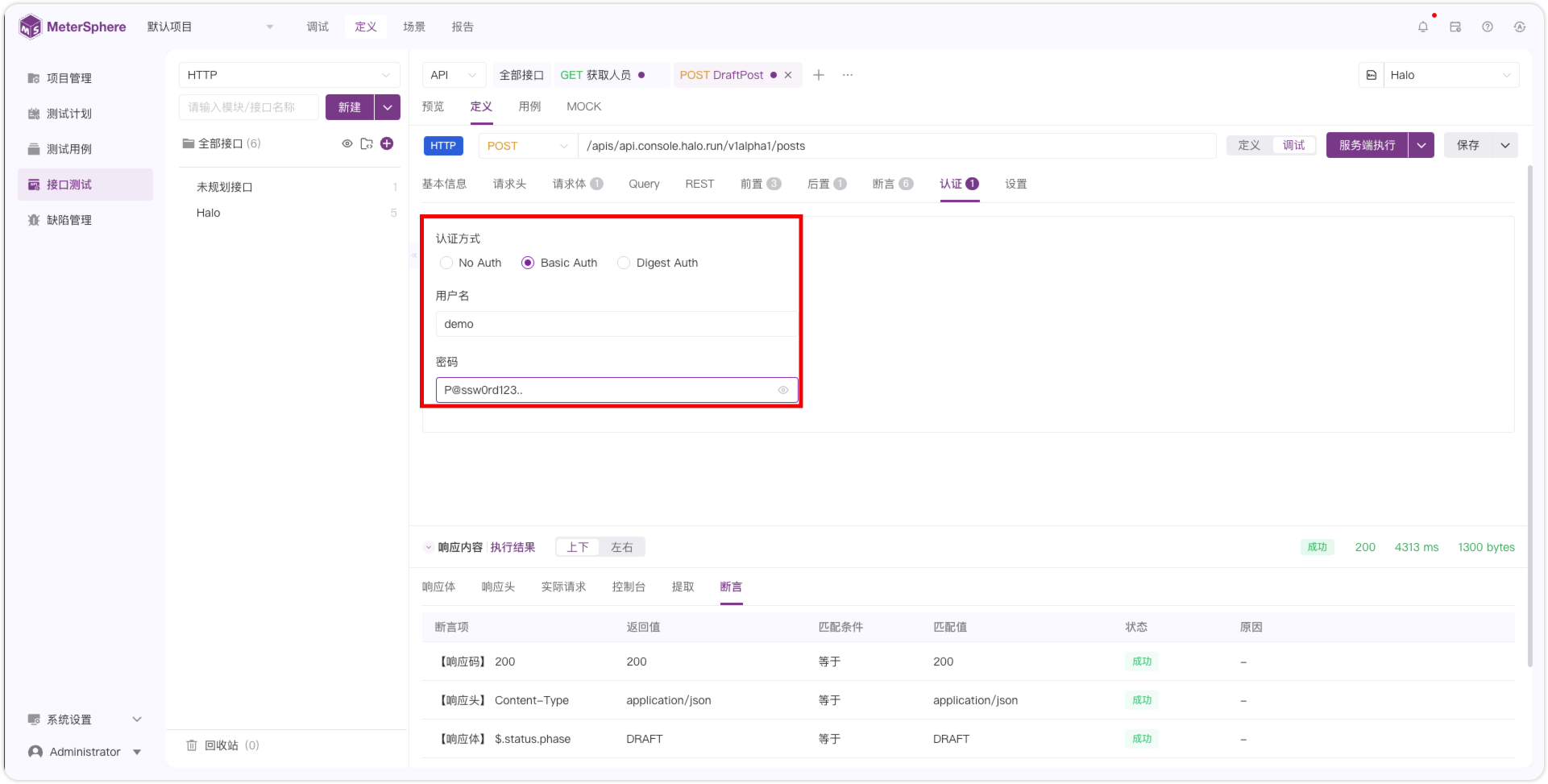The width and height of the screenshot is (1548, 784).
Task: Click the 保存 button
Action: click(1468, 145)
